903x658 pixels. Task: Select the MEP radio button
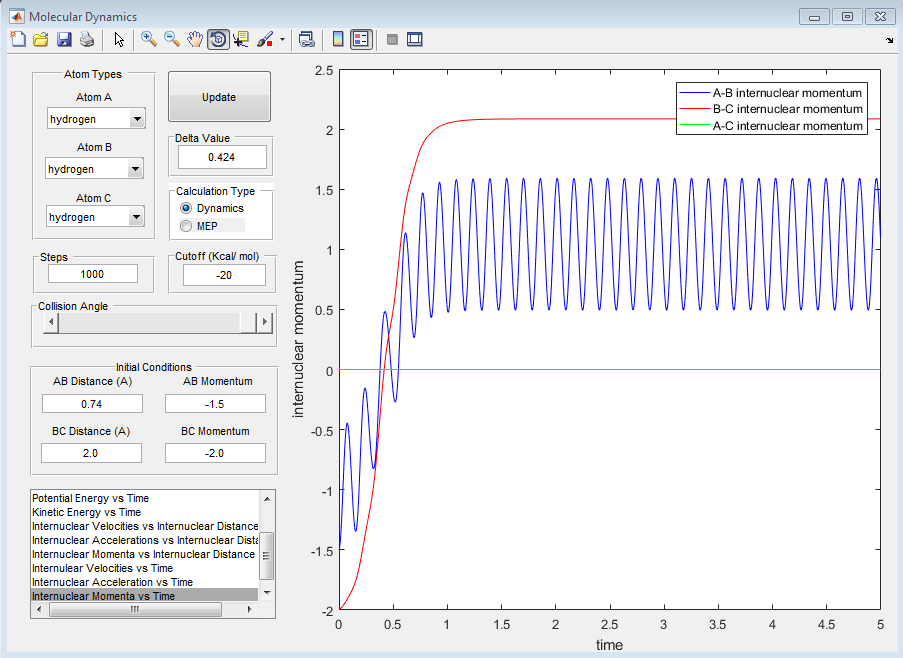pos(185,226)
